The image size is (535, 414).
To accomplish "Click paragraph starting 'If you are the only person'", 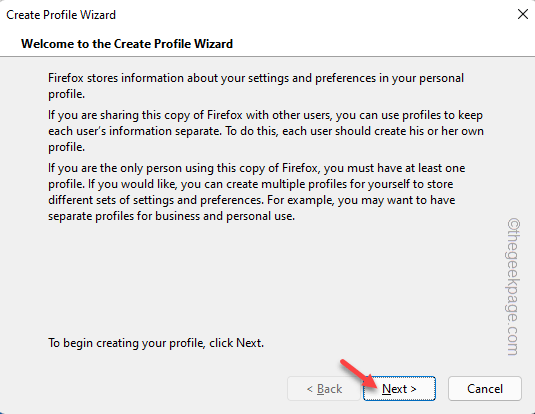I will click(256, 192).
